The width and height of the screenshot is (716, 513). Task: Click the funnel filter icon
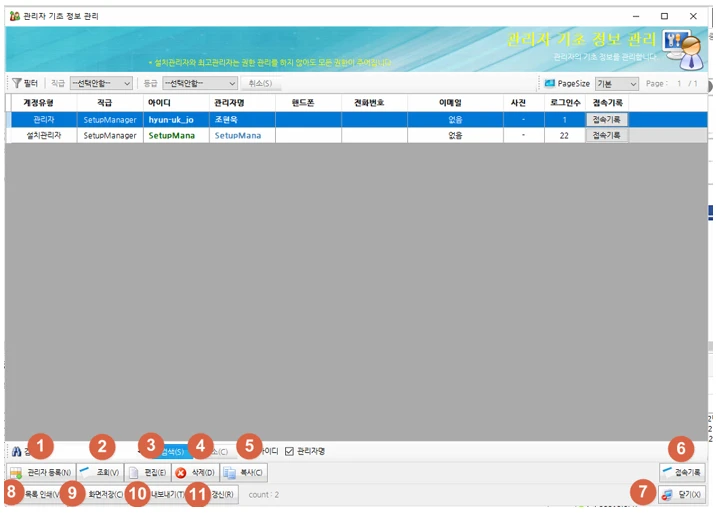tap(17, 83)
